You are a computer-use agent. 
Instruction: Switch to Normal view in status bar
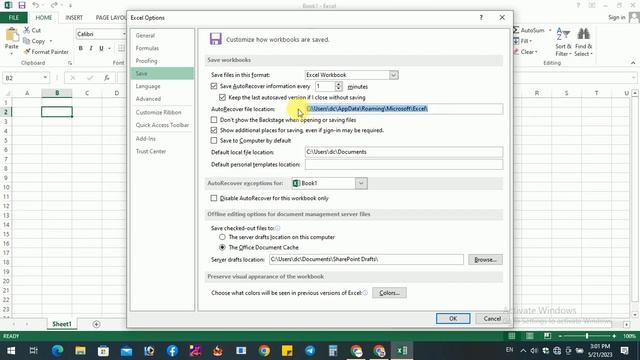coord(511,336)
